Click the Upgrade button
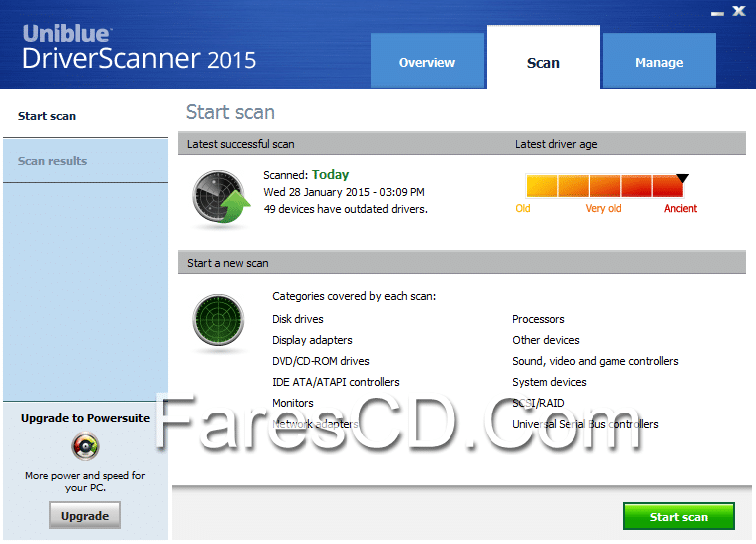Image resolution: width=756 pixels, height=544 pixels. [85, 516]
